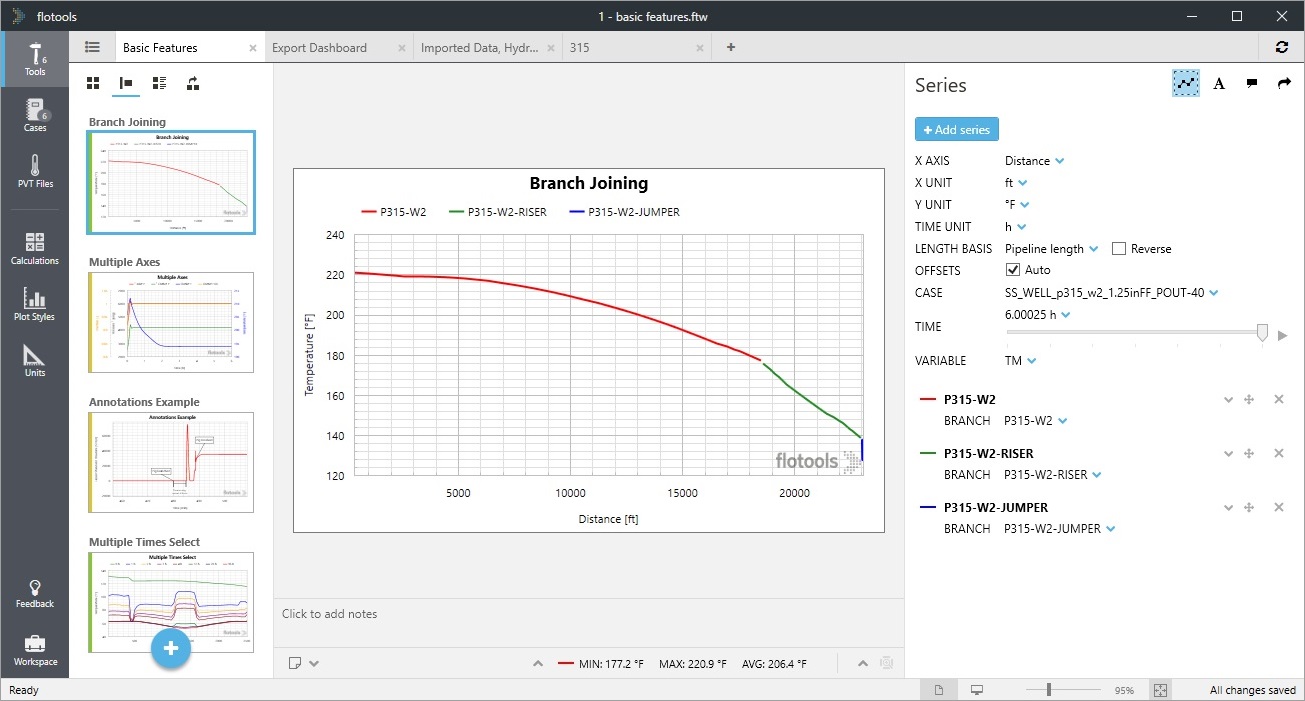The height and width of the screenshot is (701, 1305).
Task: Click the Add series button
Action: [x=956, y=130]
